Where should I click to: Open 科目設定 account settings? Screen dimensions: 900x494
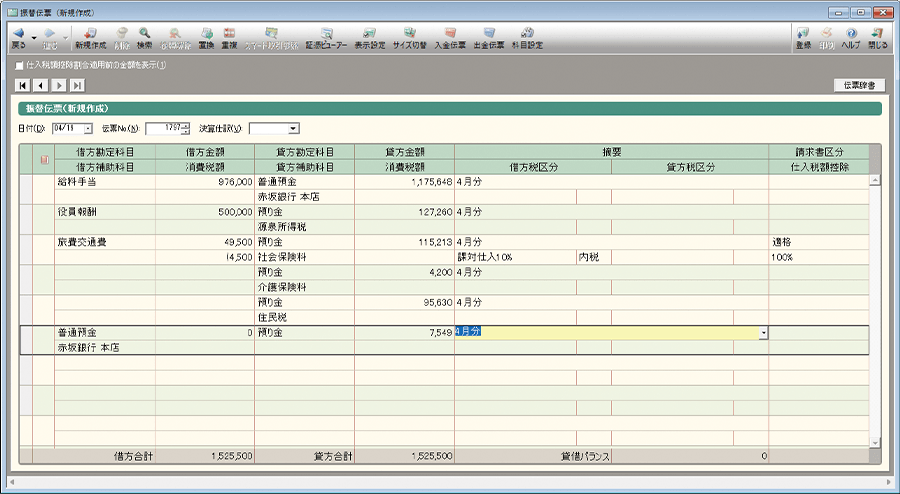[x=527, y=38]
